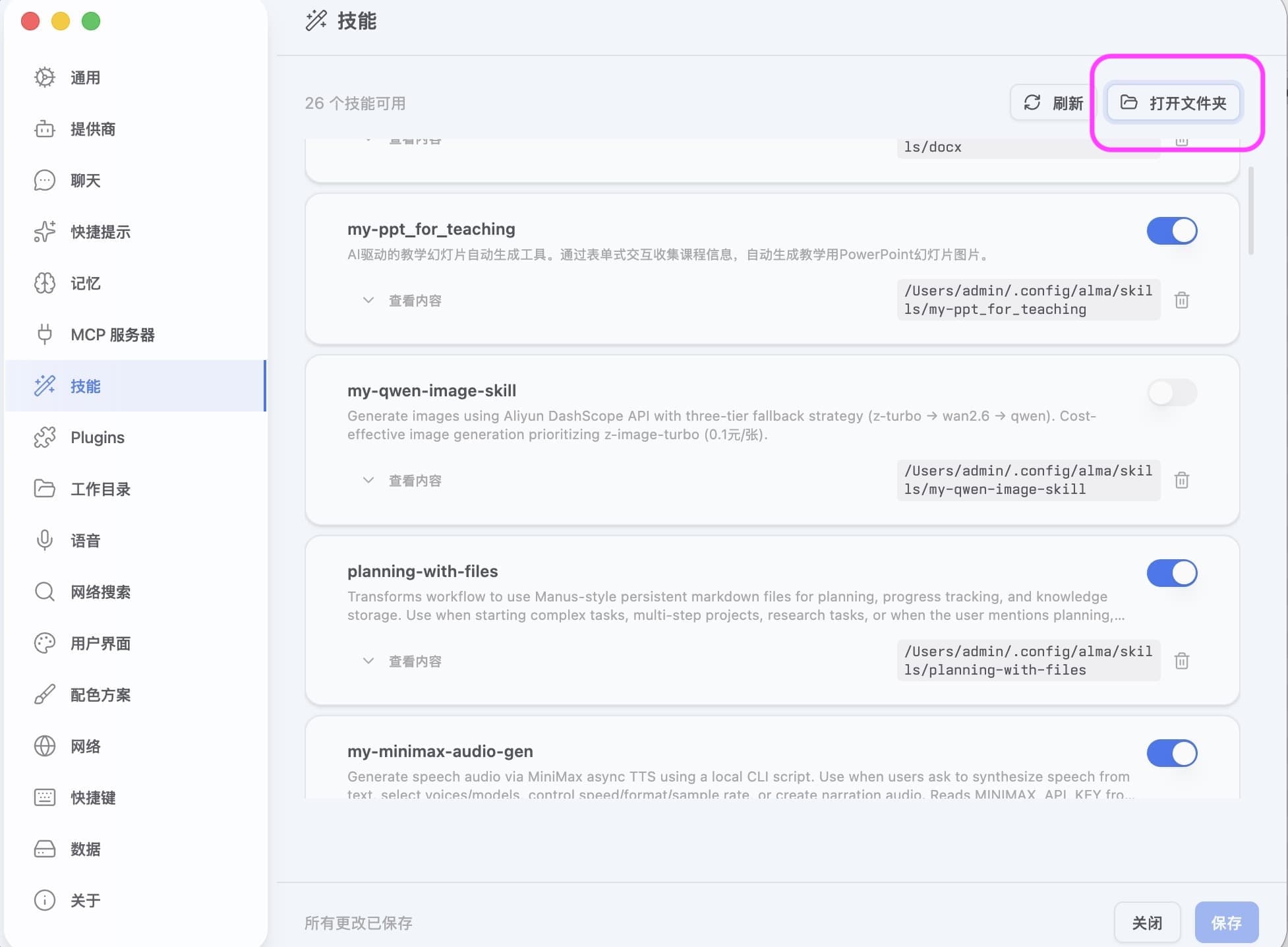Image resolution: width=1288 pixels, height=947 pixels.
Task: Delete the my-qwen-image-skill via trash icon
Action: [1181, 480]
